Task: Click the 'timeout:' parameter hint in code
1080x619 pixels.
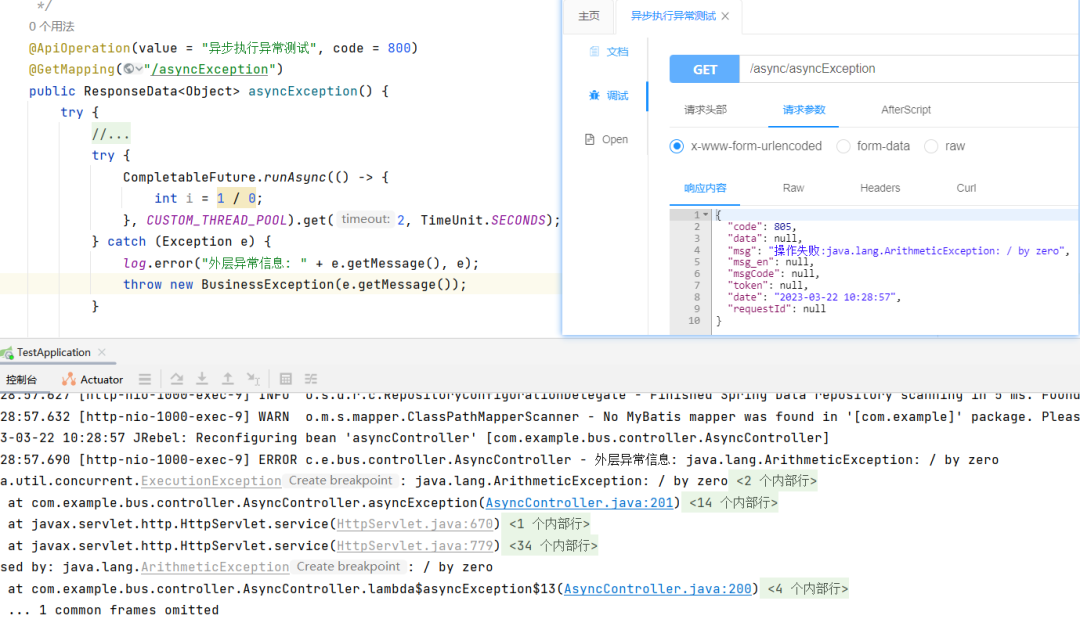Action: (x=366, y=220)
